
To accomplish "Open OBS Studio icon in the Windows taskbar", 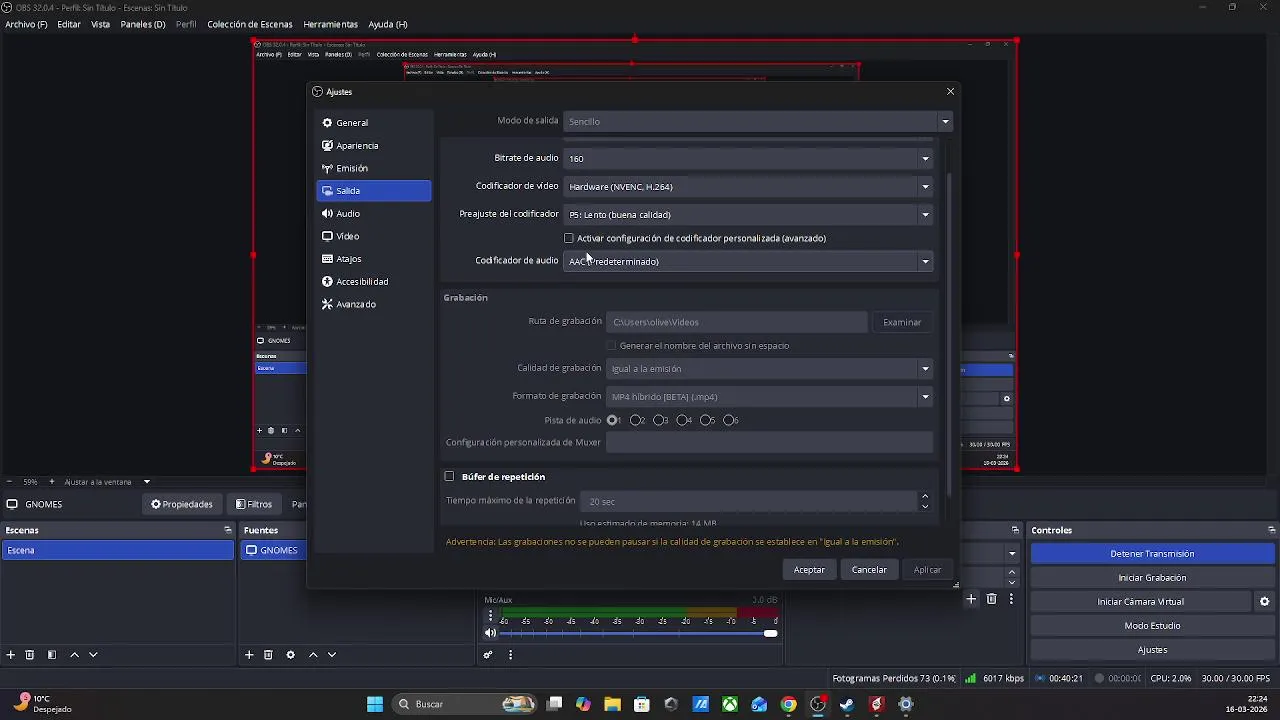I will click(x=818, y=704).
